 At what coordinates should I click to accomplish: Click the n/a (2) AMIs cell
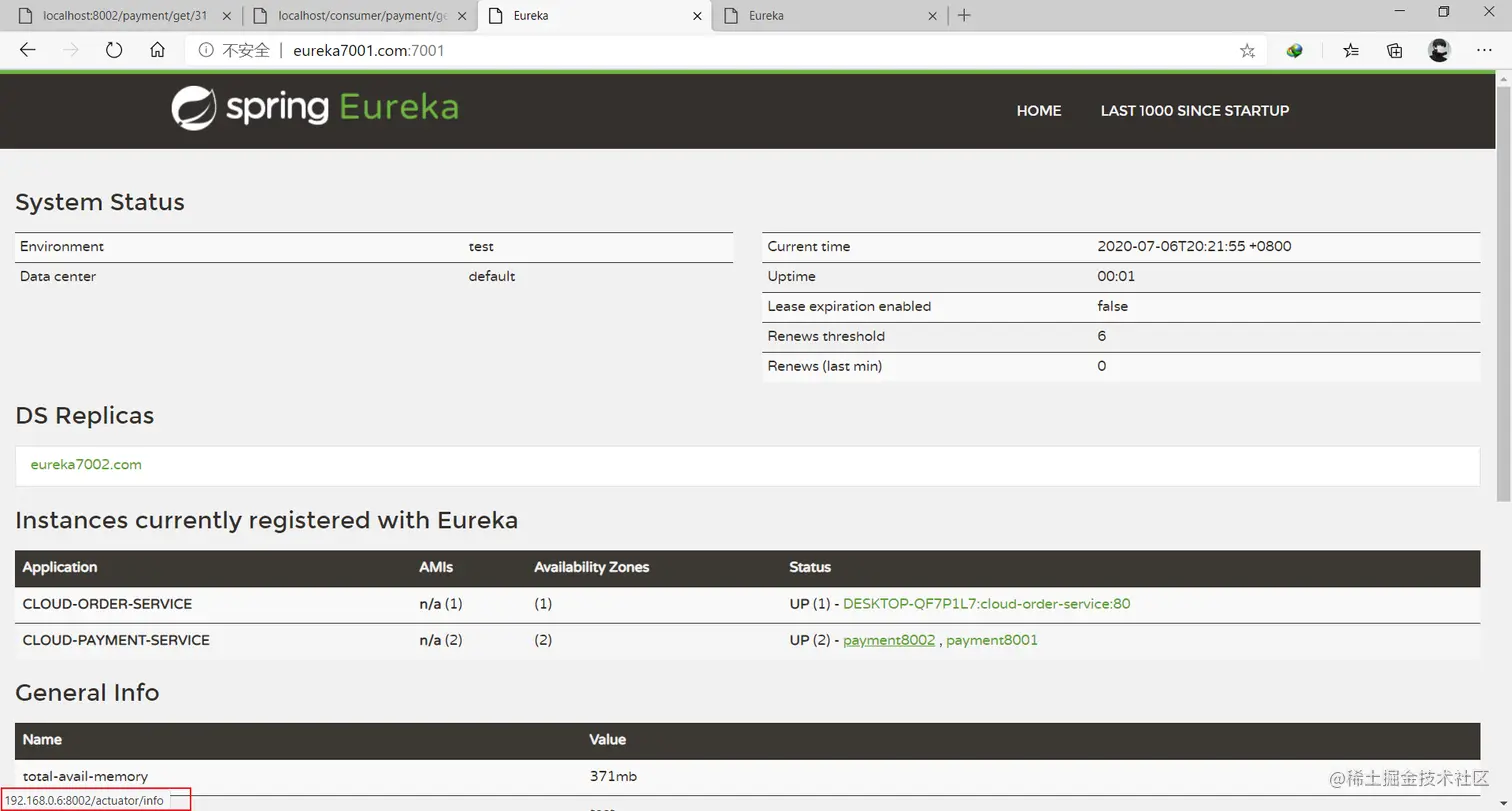[440, 640]
